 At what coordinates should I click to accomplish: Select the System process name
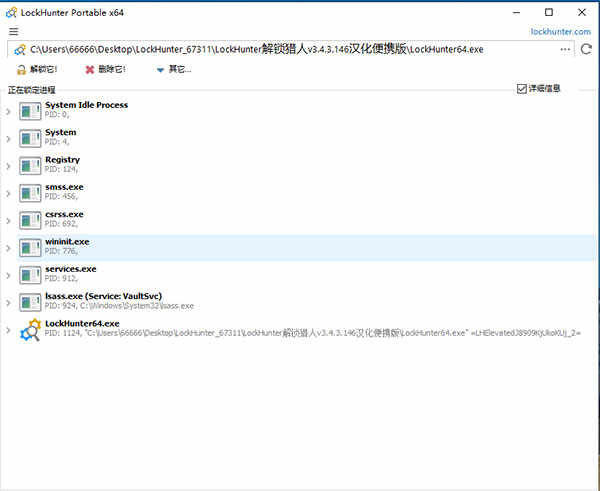point(60,132)
